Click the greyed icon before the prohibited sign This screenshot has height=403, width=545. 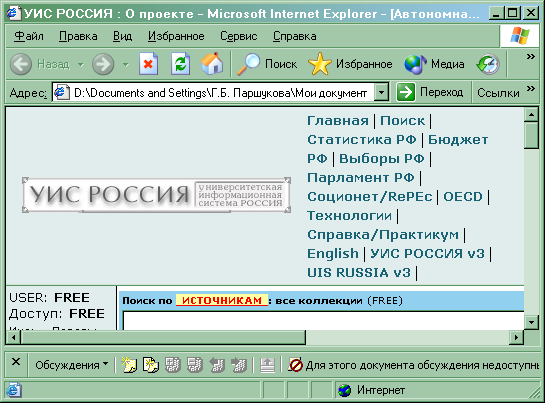pyautogui.click(x=267, y=365)
